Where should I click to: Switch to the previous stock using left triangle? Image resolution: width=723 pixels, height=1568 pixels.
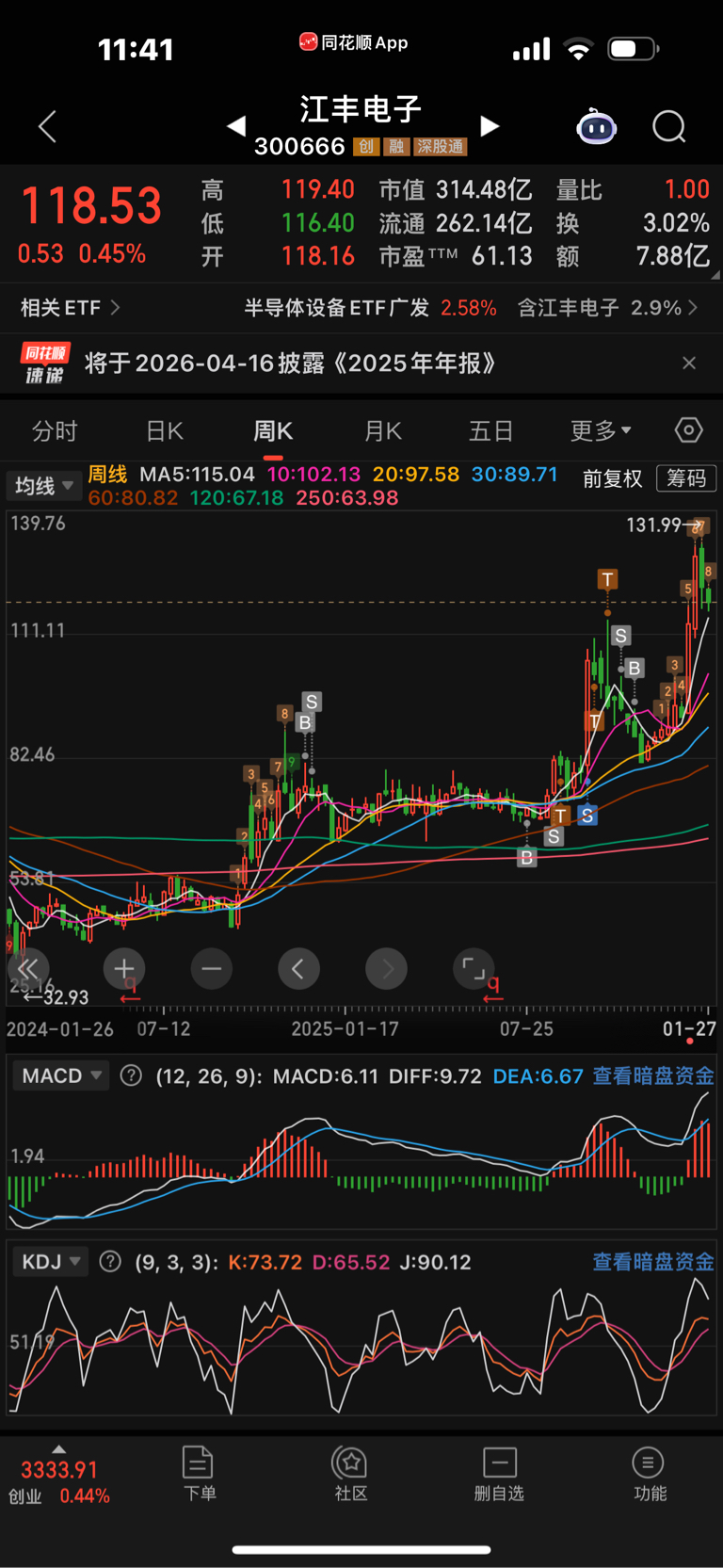(236, 125)
